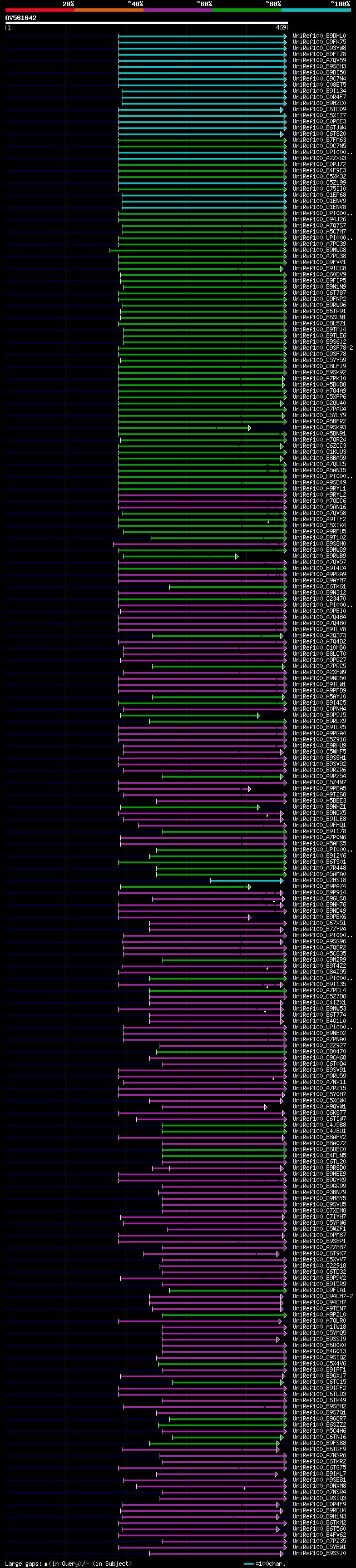Image resolution: width=356 pixels, height=1568 pixels.
Task: Select hit label UniRef100_B9GUS8
Action: (319, 898)
